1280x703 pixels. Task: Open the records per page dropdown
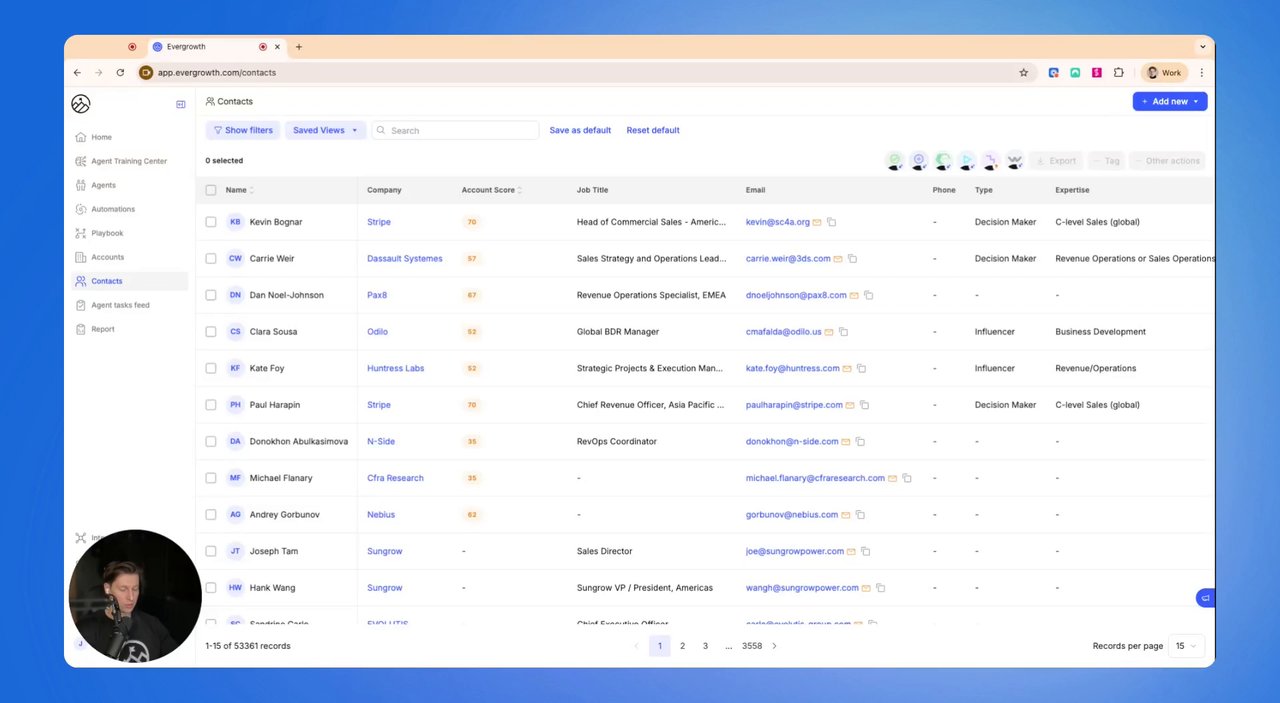[x=1186, y=646]
